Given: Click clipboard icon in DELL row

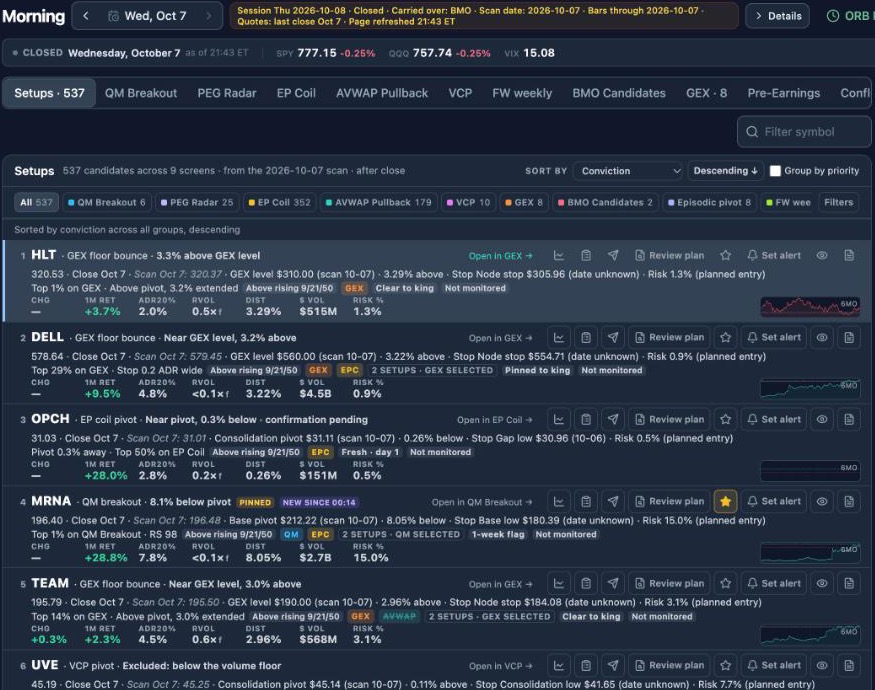Looking at the screenshot, I should tap(586, 338).
